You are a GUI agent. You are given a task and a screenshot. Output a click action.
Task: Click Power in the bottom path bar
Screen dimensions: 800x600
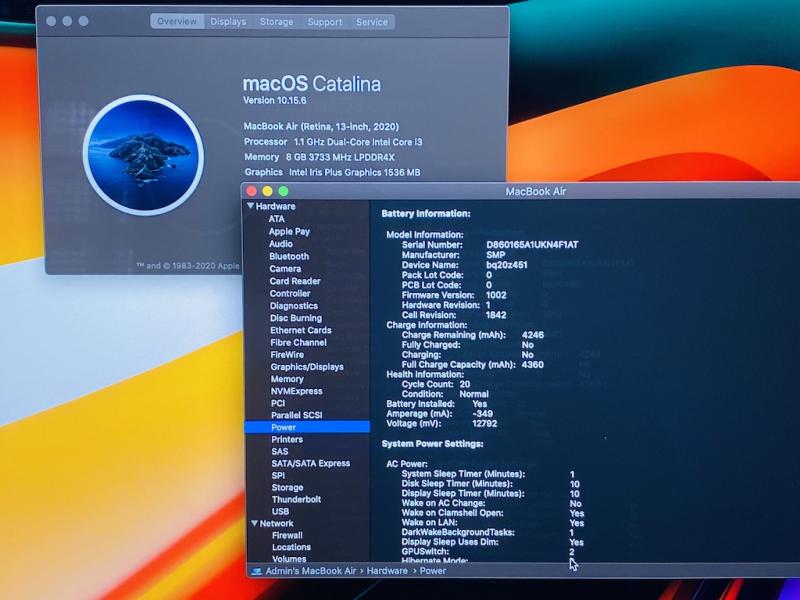click(433, 571)
